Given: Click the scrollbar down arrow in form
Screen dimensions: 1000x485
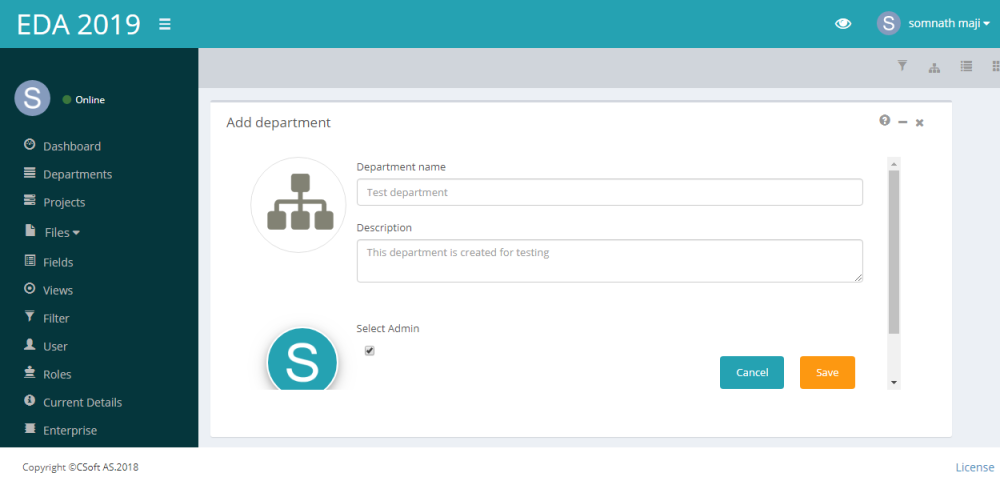Looking at the screenshot, I should click(894, 382).
